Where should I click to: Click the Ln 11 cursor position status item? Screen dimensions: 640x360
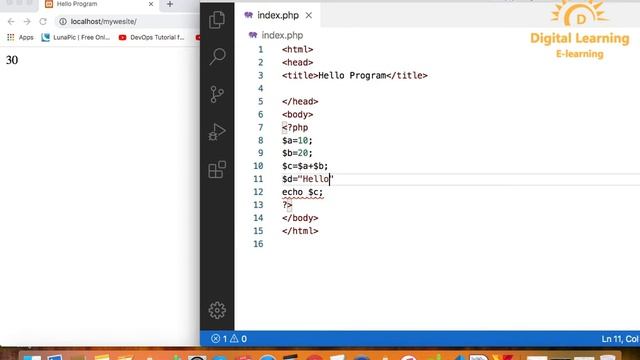tap(620, 339)
